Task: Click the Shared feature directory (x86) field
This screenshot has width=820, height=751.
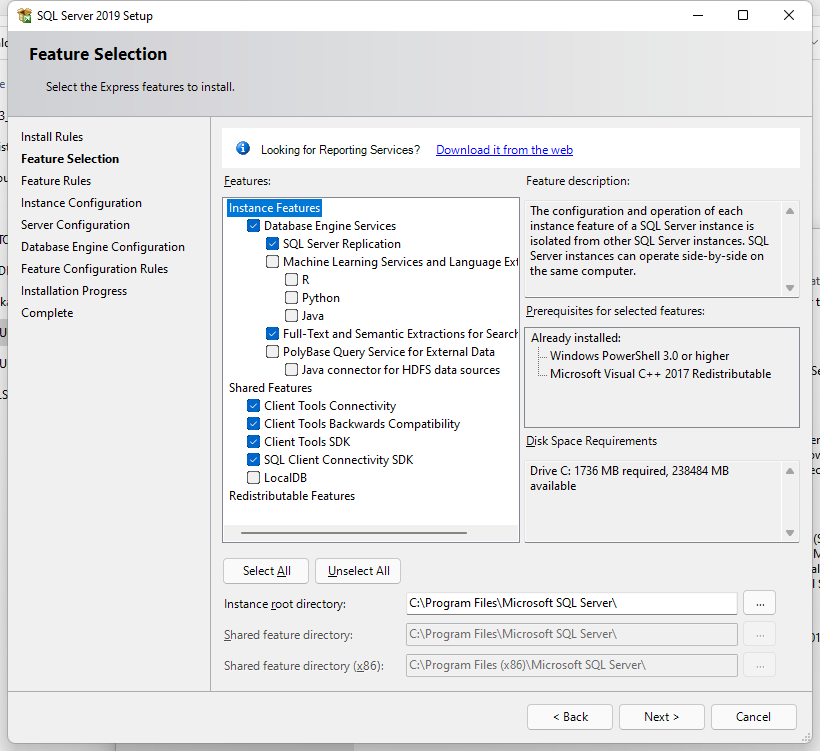Action: click(x=572, y=665)
